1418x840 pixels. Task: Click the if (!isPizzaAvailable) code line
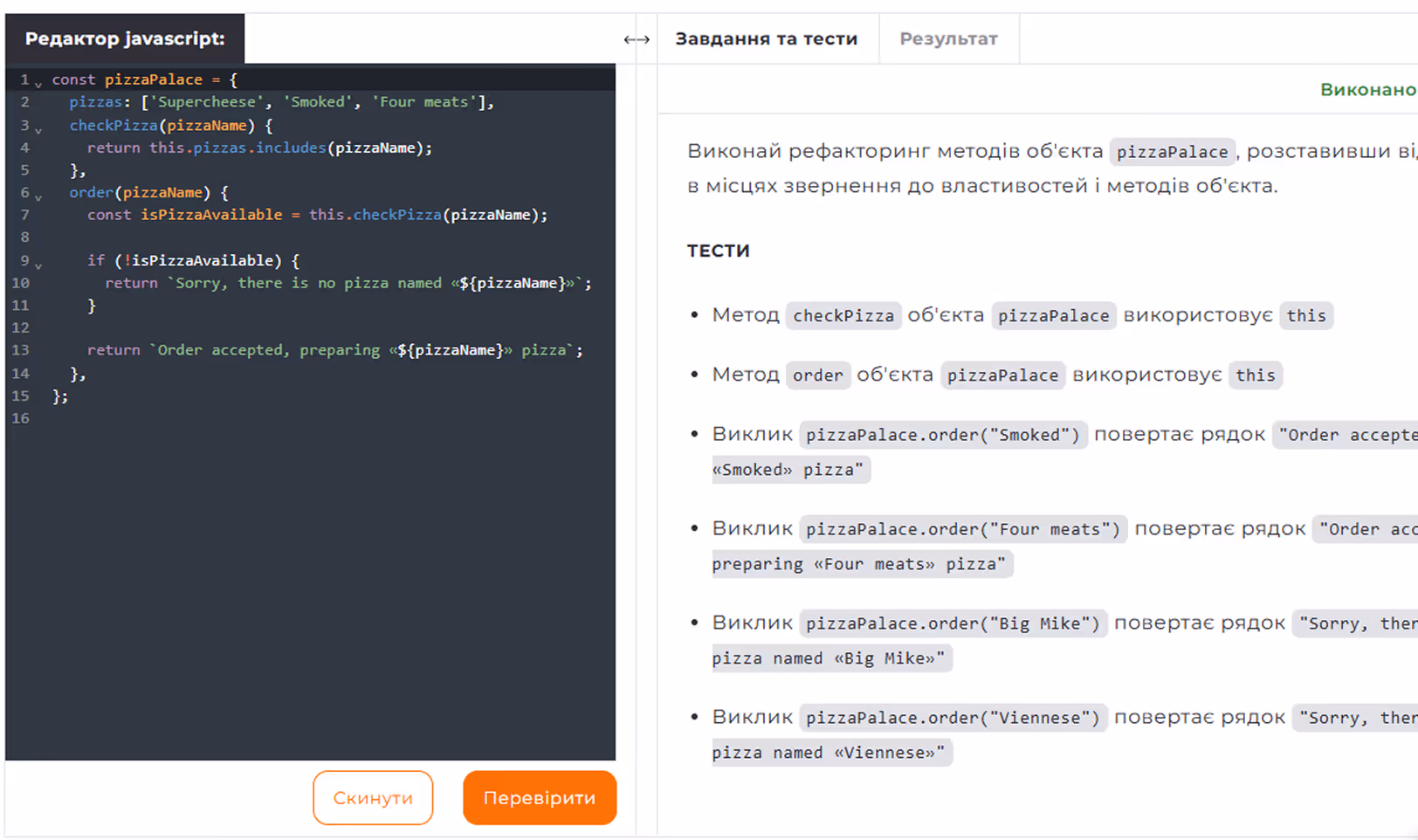click(193, 260)
